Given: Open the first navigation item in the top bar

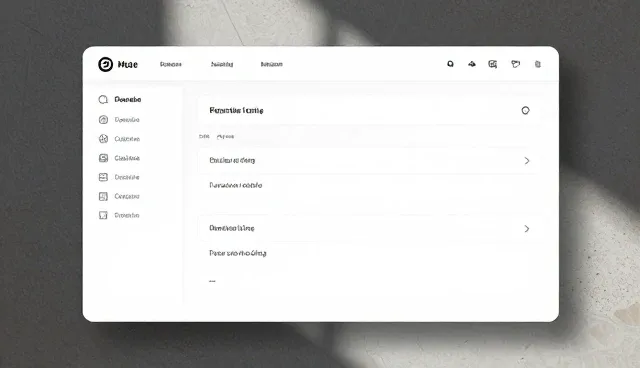Looking at the screenshot, I should pos(171,64).
